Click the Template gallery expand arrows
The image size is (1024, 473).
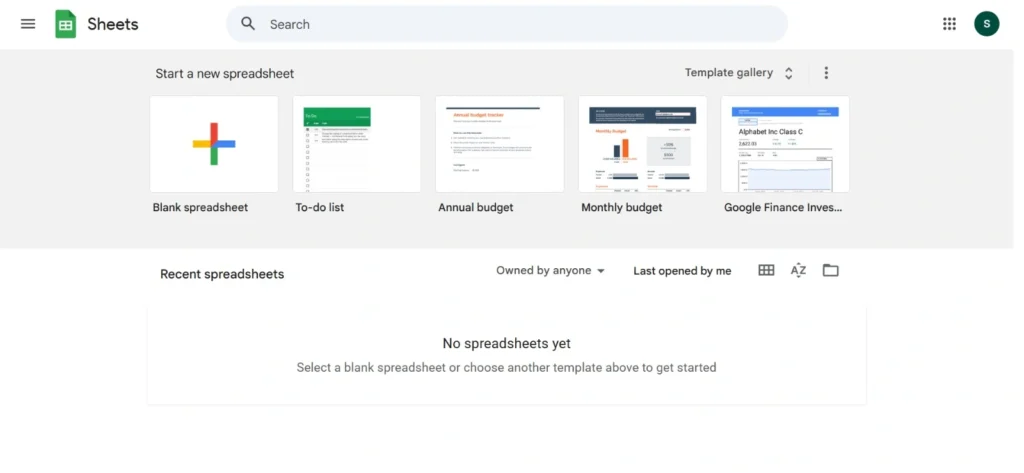tap(788, 73)
